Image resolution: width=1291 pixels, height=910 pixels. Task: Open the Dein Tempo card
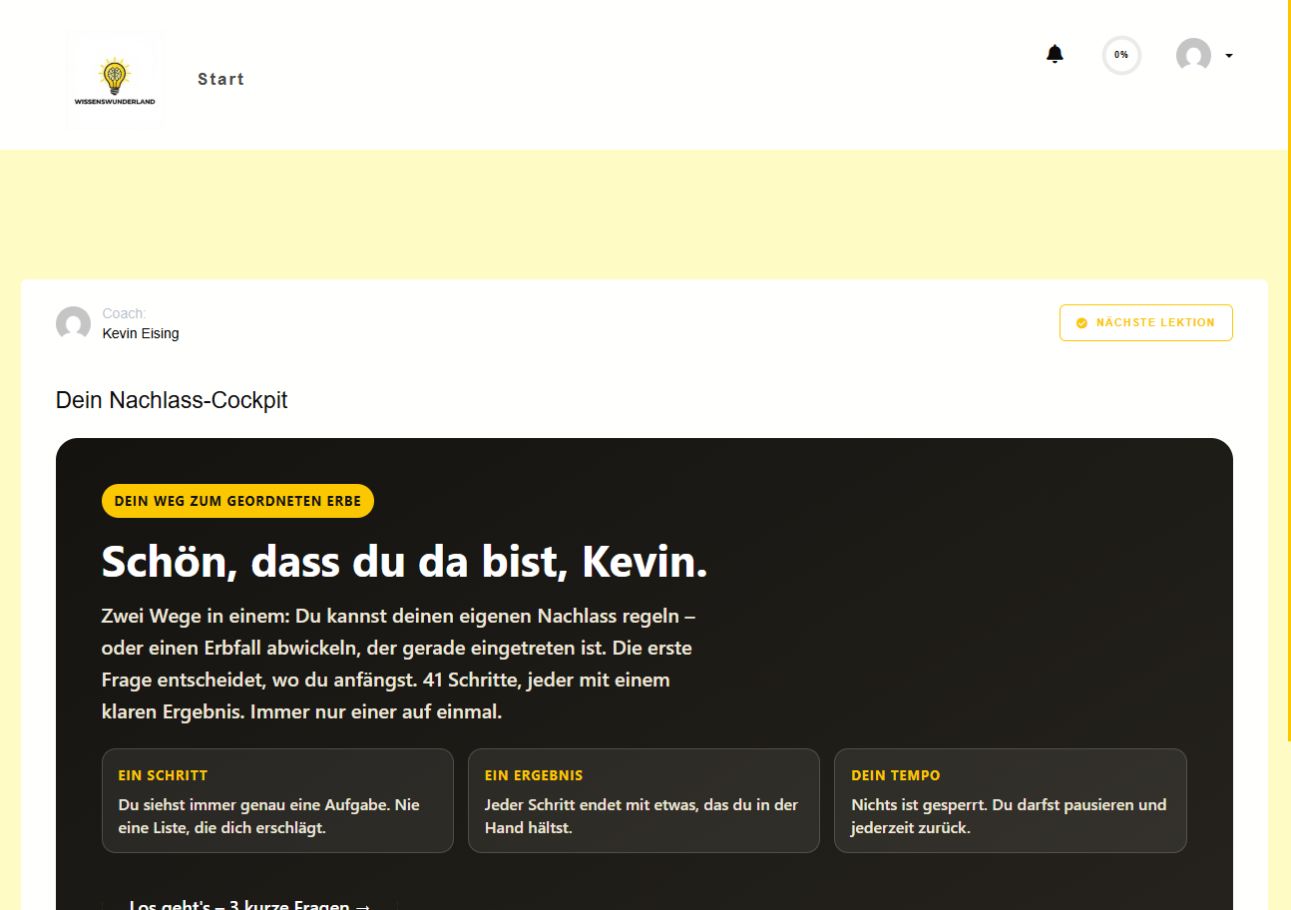1010,801
